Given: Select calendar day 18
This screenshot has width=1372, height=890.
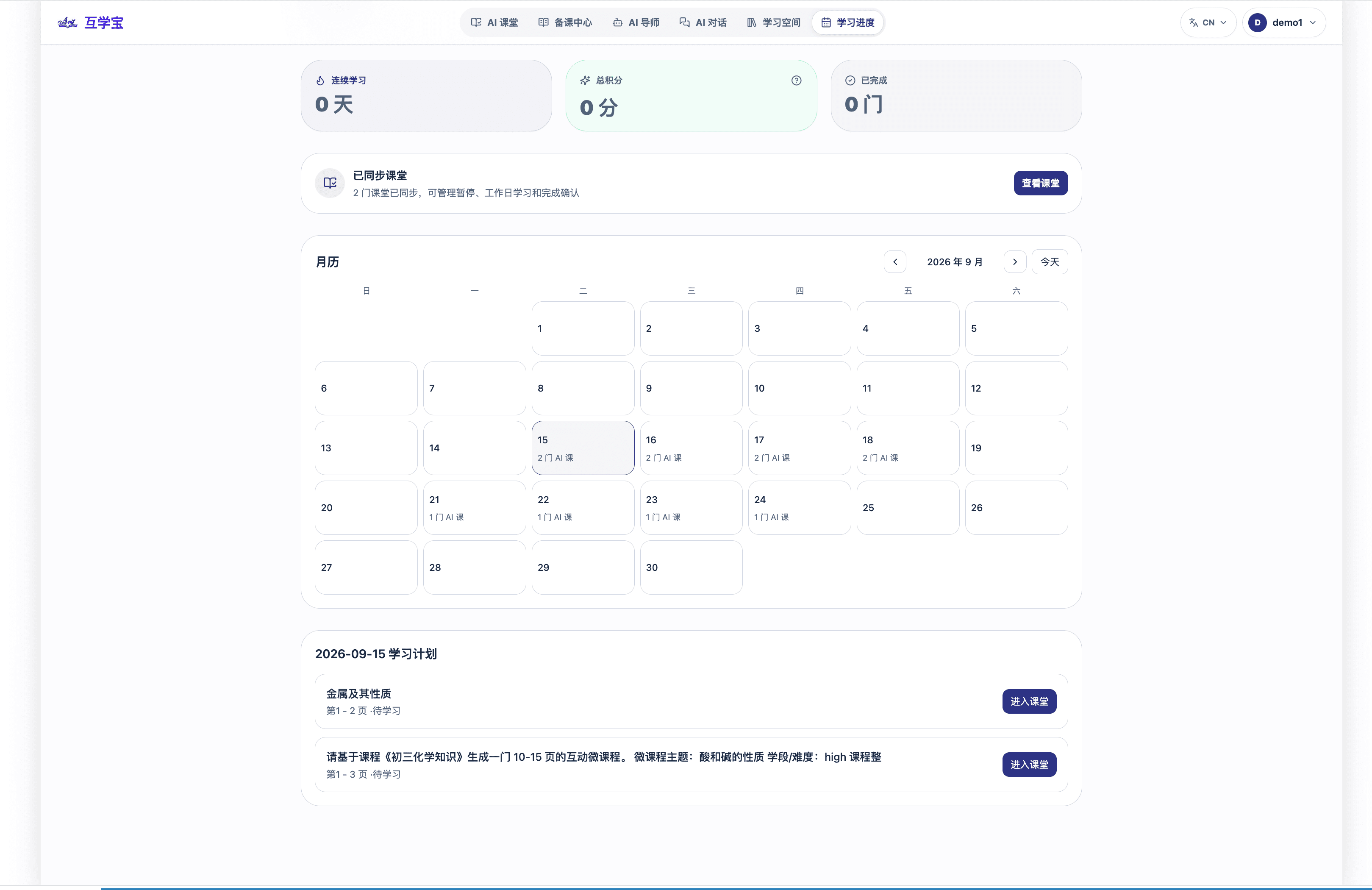Looking at the screenshot, I should (x=908, y=448).
